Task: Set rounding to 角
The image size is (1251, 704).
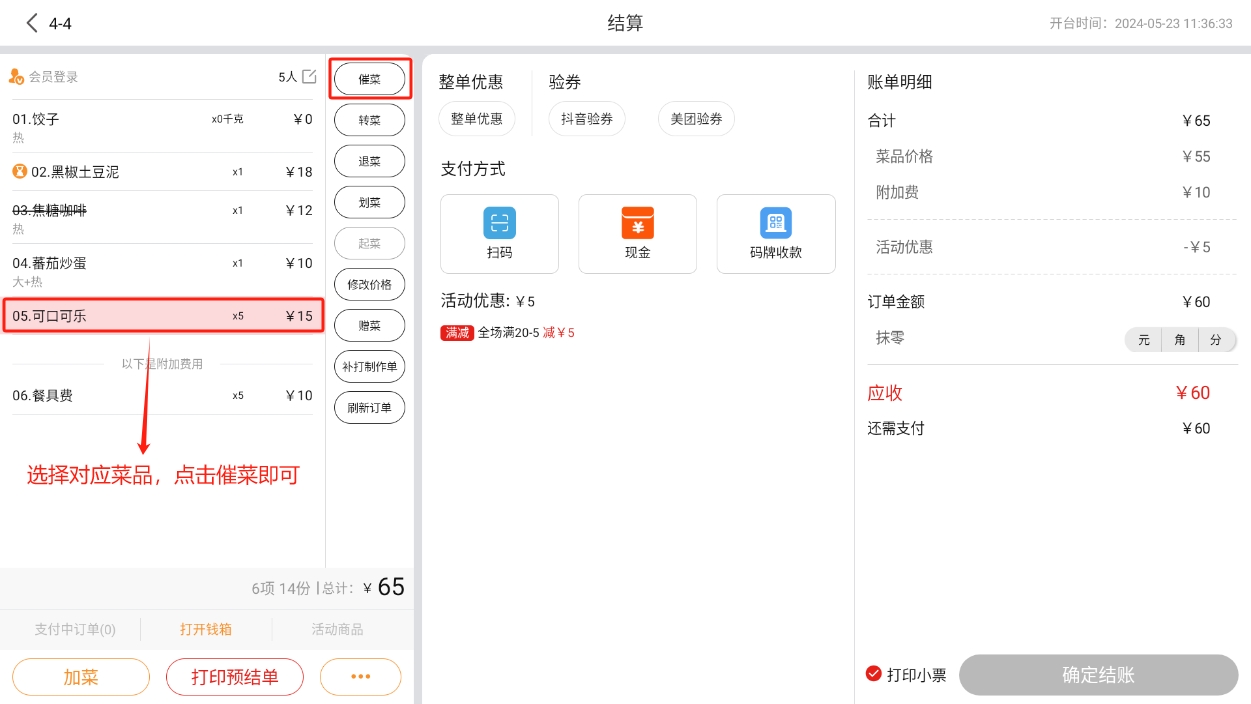Action: (x=1180, y=340)
